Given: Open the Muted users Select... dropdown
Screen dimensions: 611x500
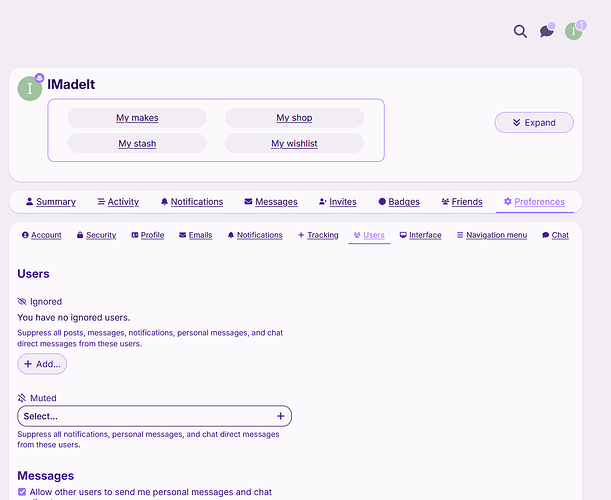Looking at the screenshot, I should [x=154, y=416].
